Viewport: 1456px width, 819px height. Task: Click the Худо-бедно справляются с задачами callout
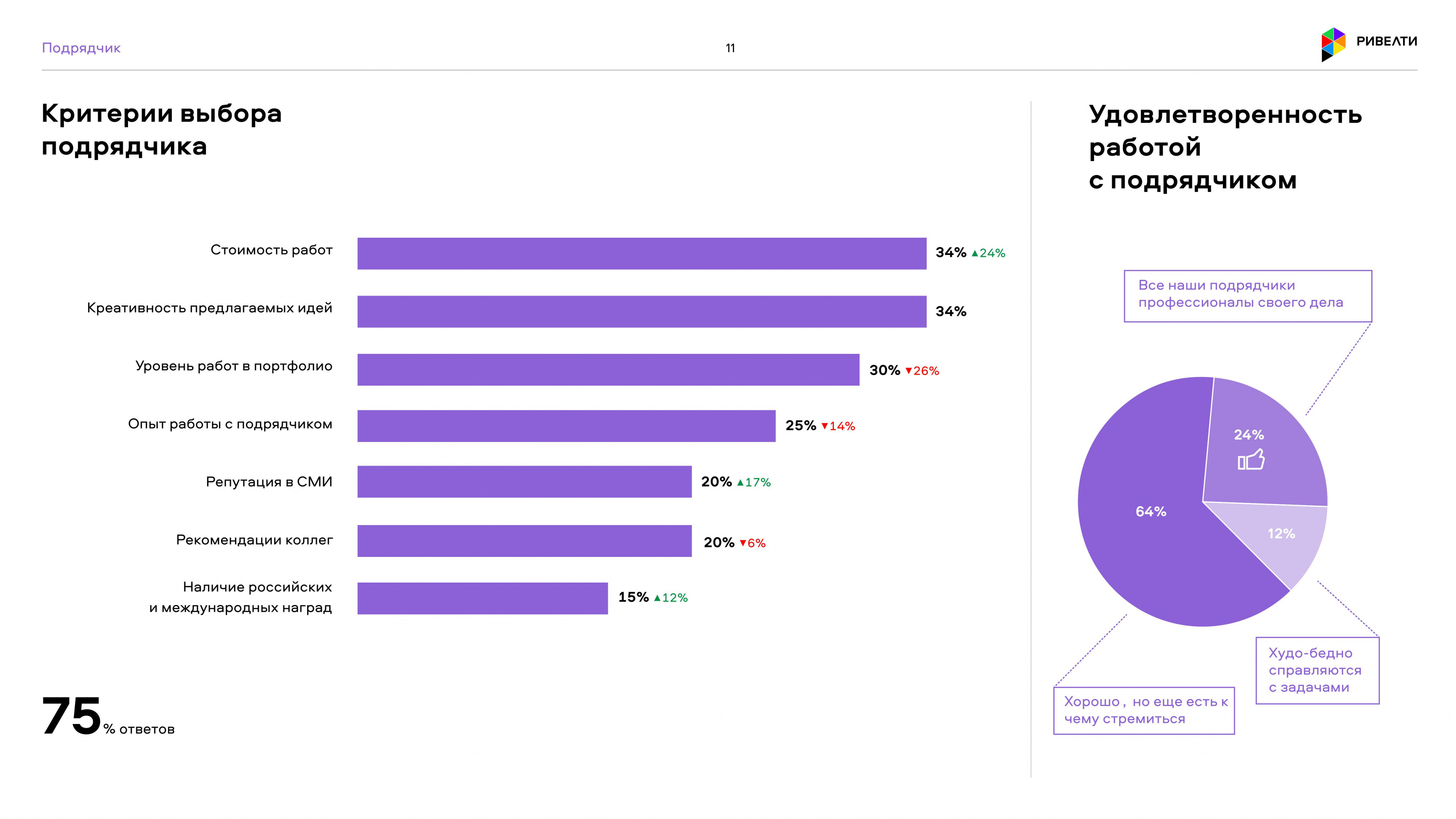[1317, 671]
